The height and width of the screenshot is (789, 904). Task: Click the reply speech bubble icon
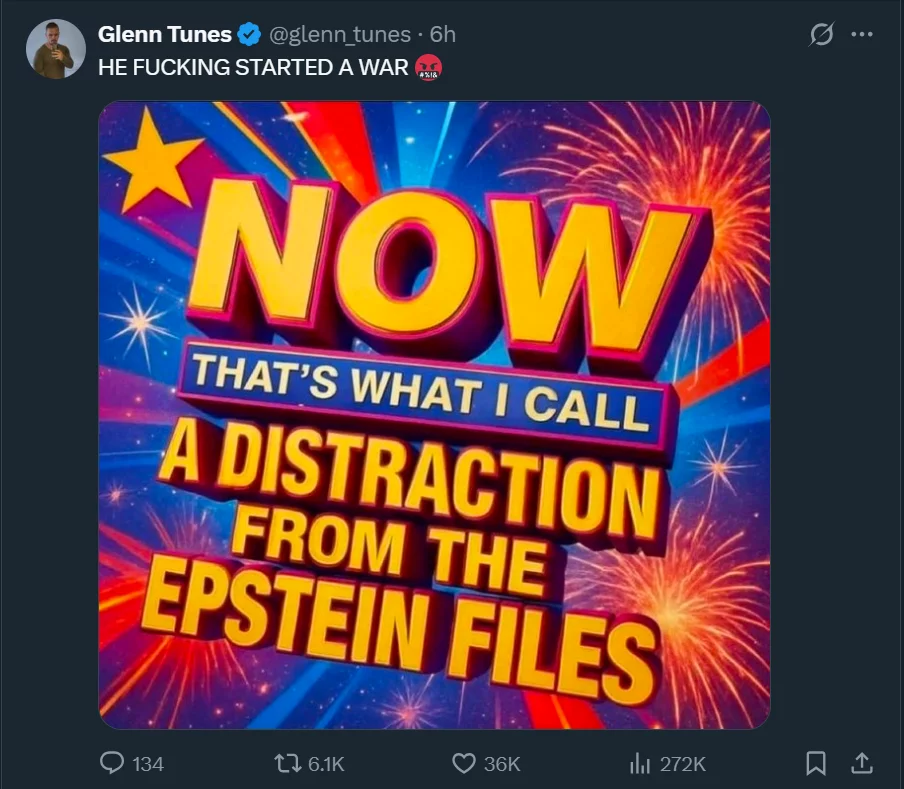click(x=112, y=763)
